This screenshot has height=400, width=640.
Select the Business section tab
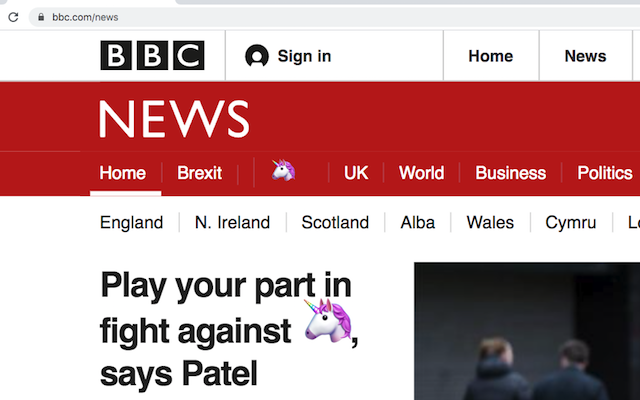pyautogui.click(x=511, y=173)
